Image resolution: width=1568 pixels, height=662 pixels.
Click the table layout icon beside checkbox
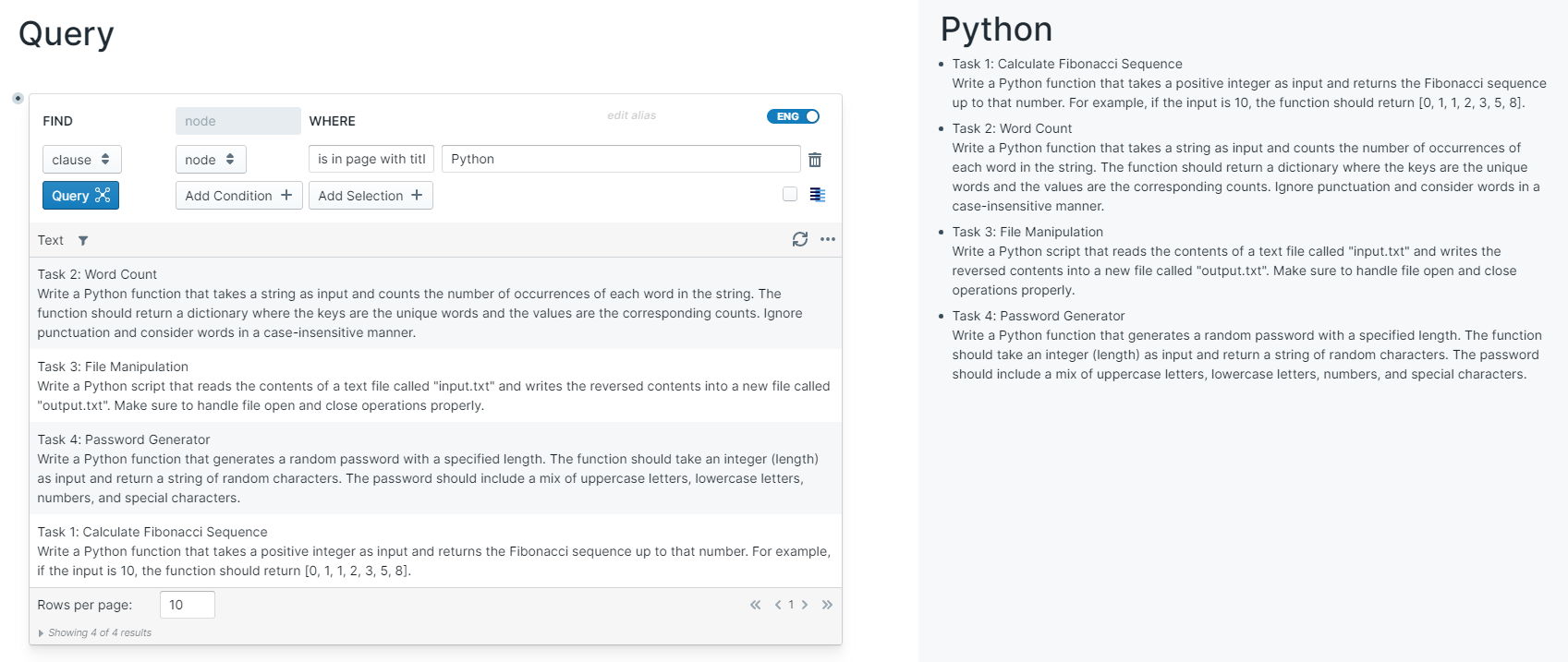(x=817, y=195)
